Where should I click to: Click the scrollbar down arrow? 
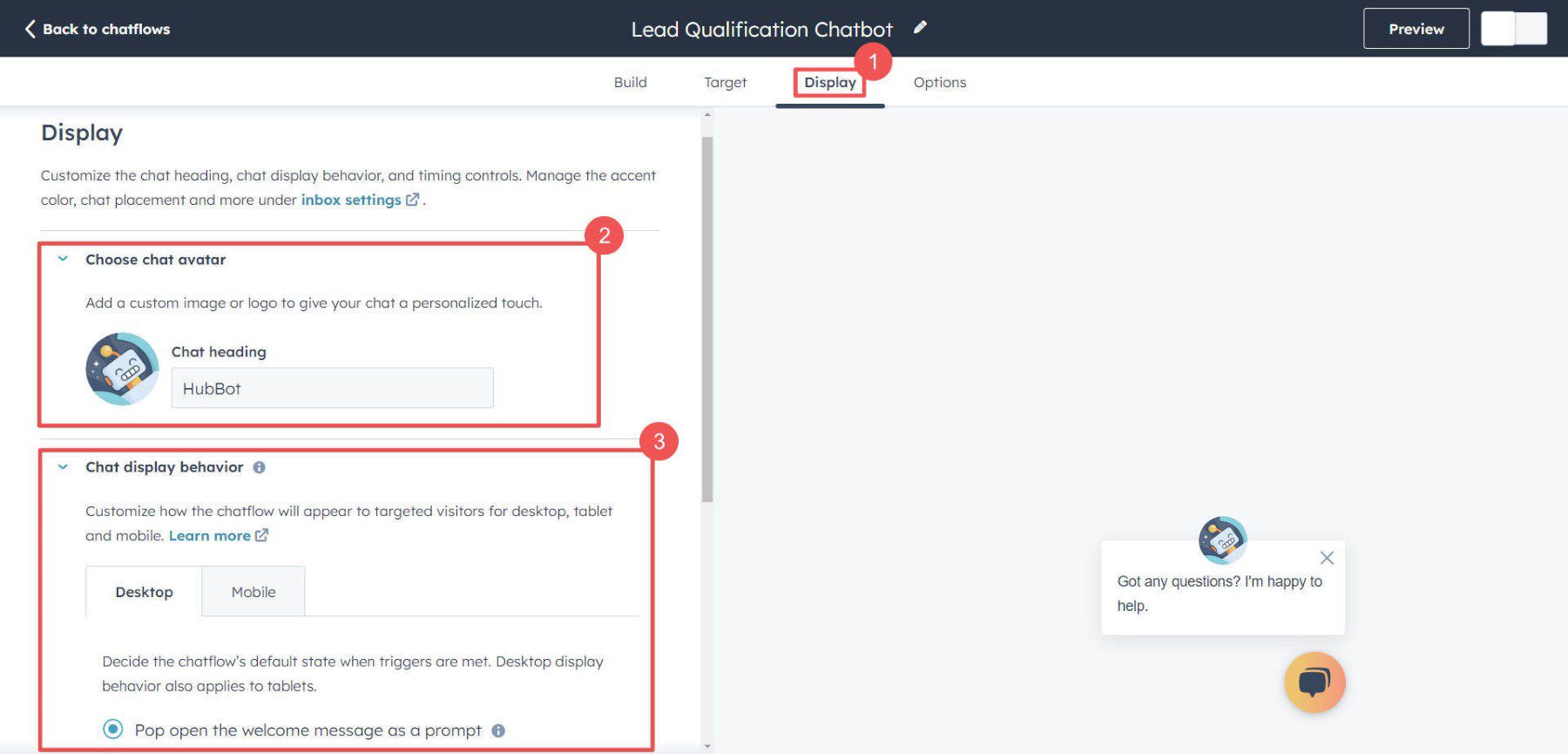[x=707, y=746]
